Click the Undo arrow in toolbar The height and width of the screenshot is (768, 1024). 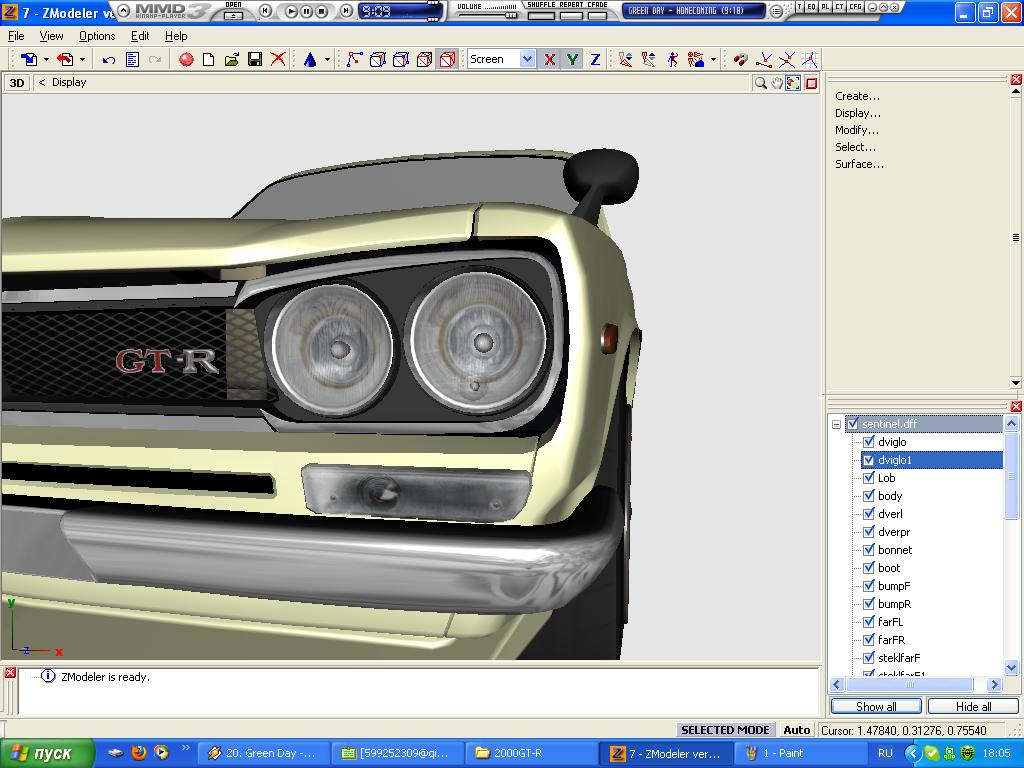click(109, 60)
